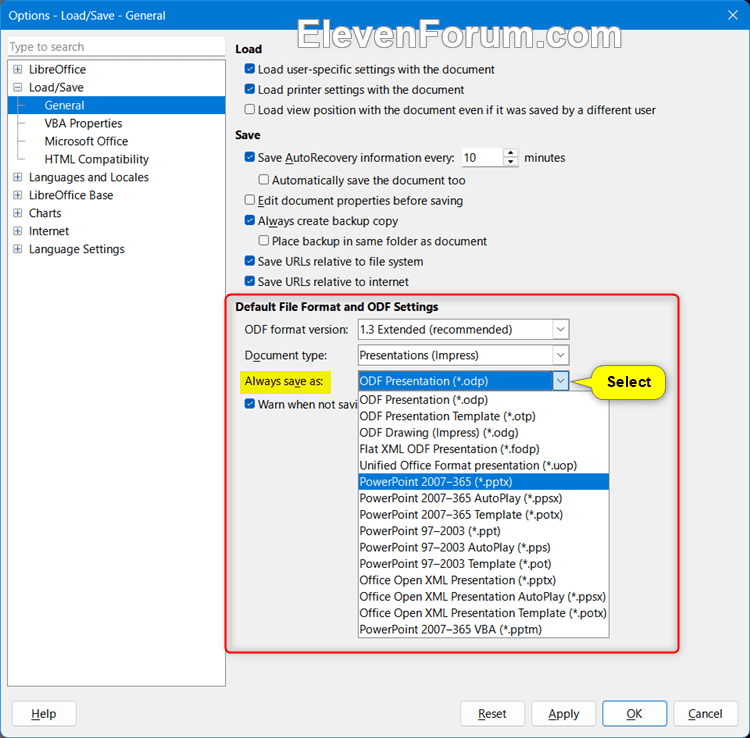The height and width of the screenshot is (738, 750).
Task: Open VBA Properties settings page
Action: (x=83, y=123)
